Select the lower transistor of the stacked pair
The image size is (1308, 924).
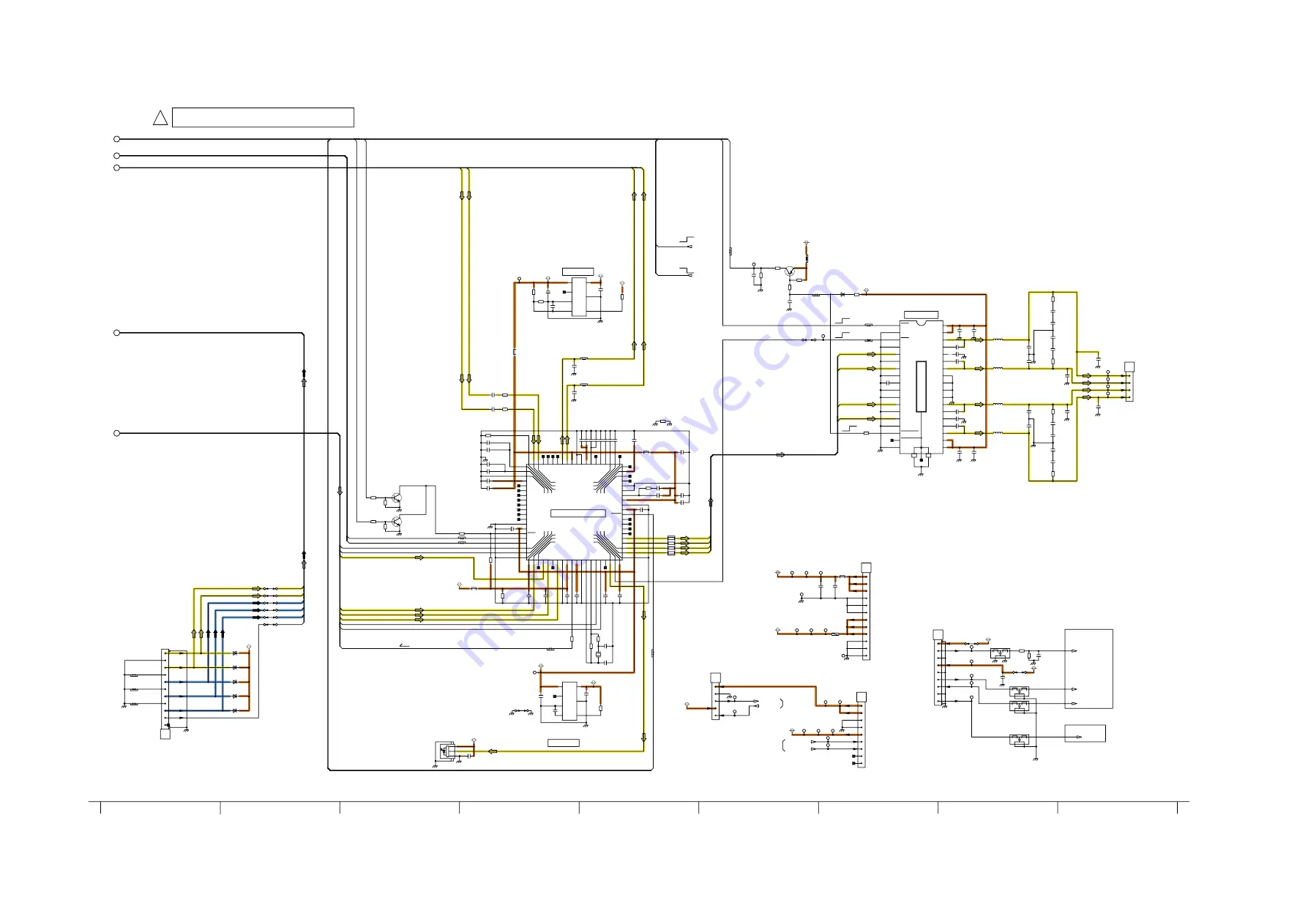(396, 522)
